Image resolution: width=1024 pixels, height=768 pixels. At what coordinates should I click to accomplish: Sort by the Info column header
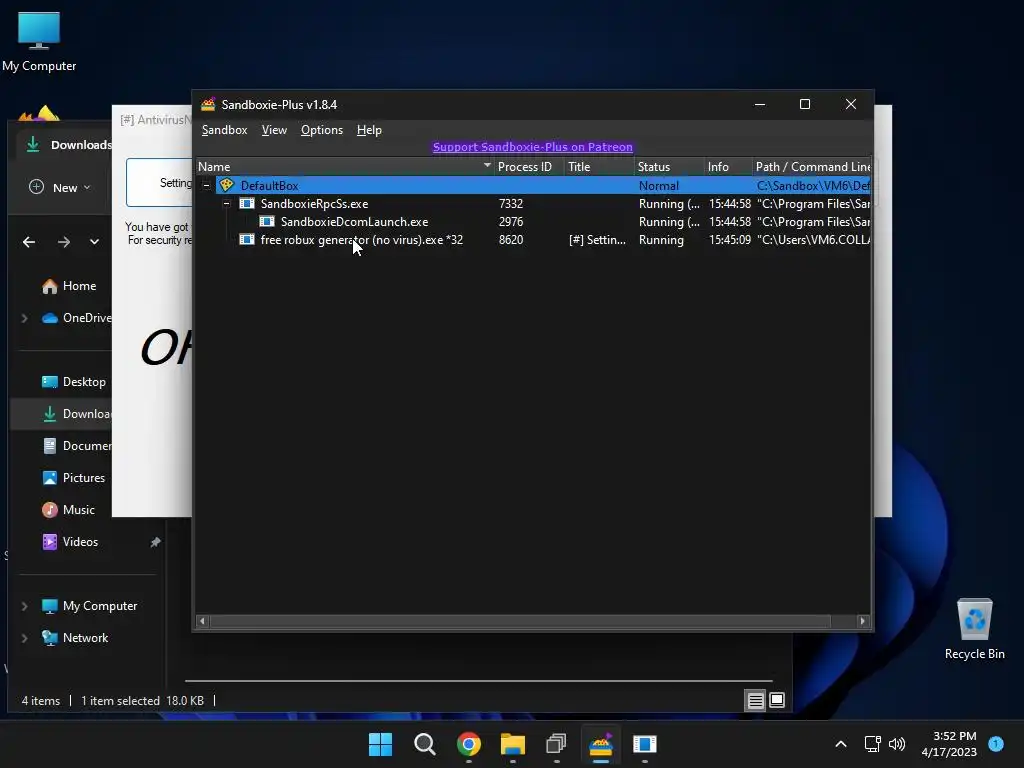(728, 167)
